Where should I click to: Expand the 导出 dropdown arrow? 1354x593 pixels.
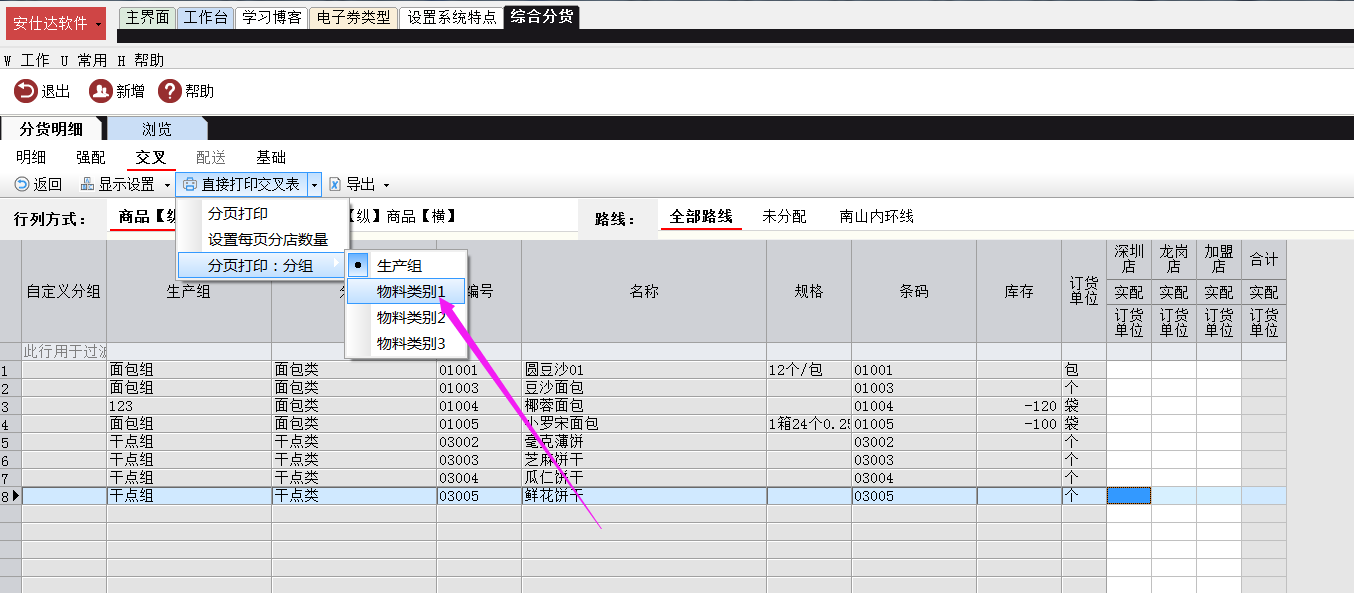[386, 185]
